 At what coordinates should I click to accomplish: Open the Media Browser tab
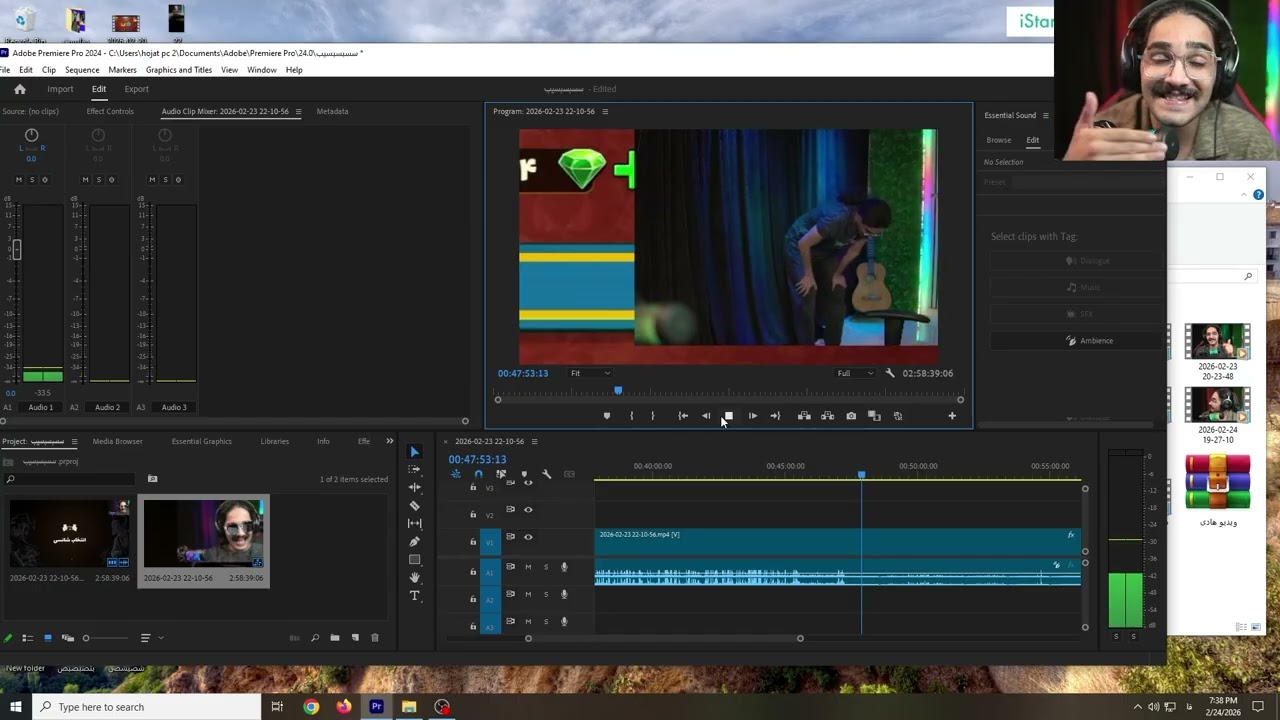pos(117,441)
